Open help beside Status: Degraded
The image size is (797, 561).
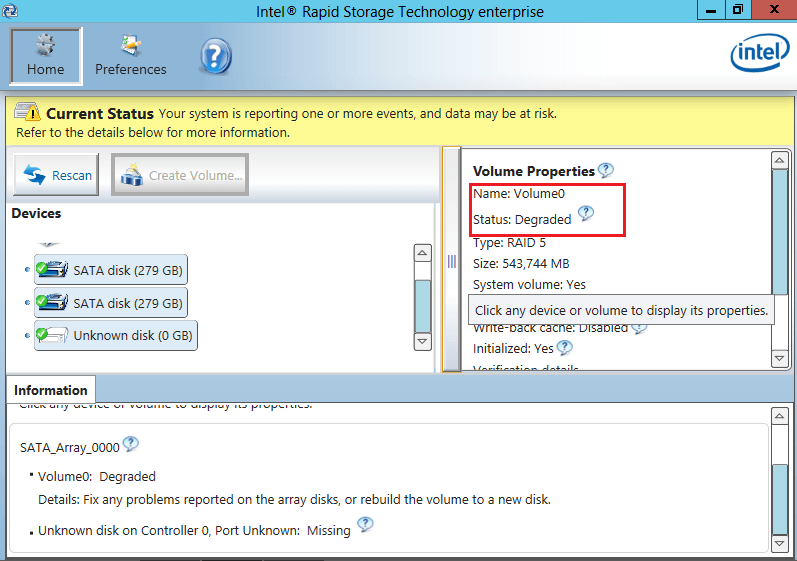click(586, 213)
